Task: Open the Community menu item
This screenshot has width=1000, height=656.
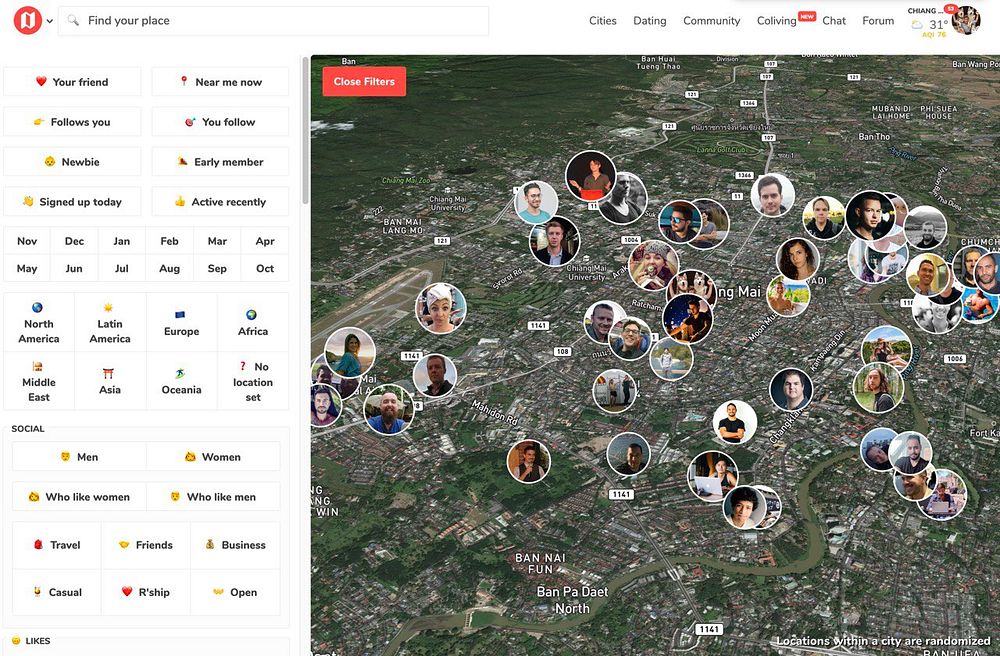Action: click(712, 20)
